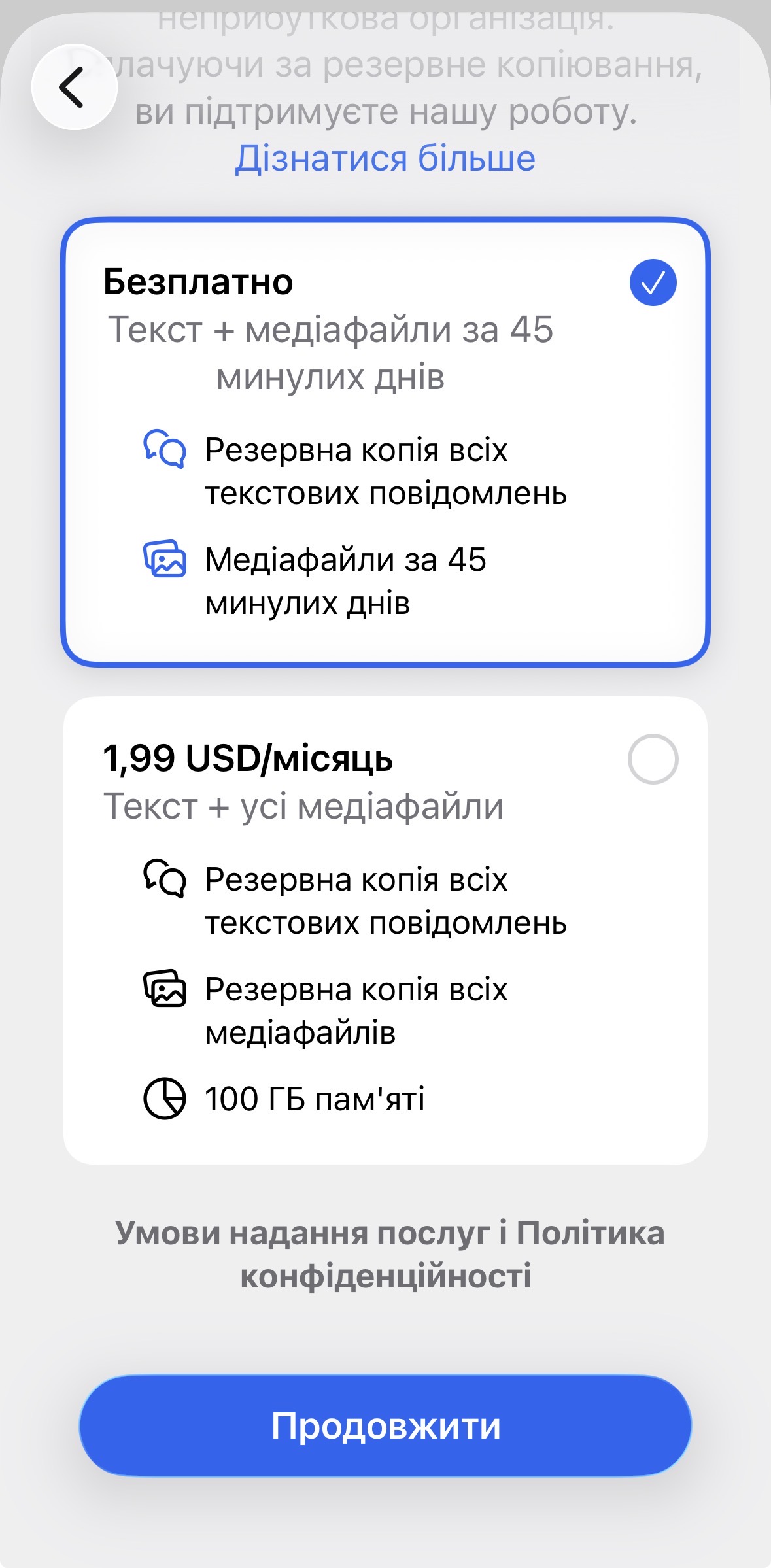Tap paid plan's Резервна копія всіх текстових повідомлень
Viewport: 771px width, 1568px height.
[385, 901]
